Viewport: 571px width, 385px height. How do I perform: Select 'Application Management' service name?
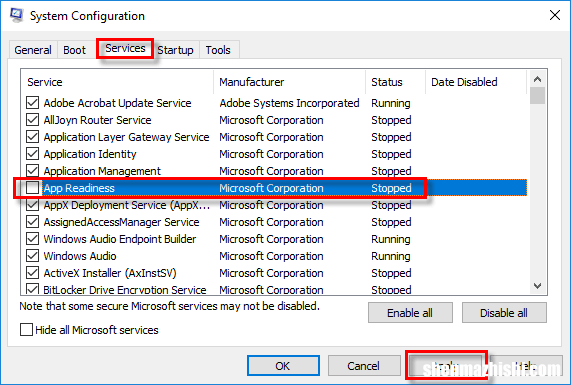[102, 171]
